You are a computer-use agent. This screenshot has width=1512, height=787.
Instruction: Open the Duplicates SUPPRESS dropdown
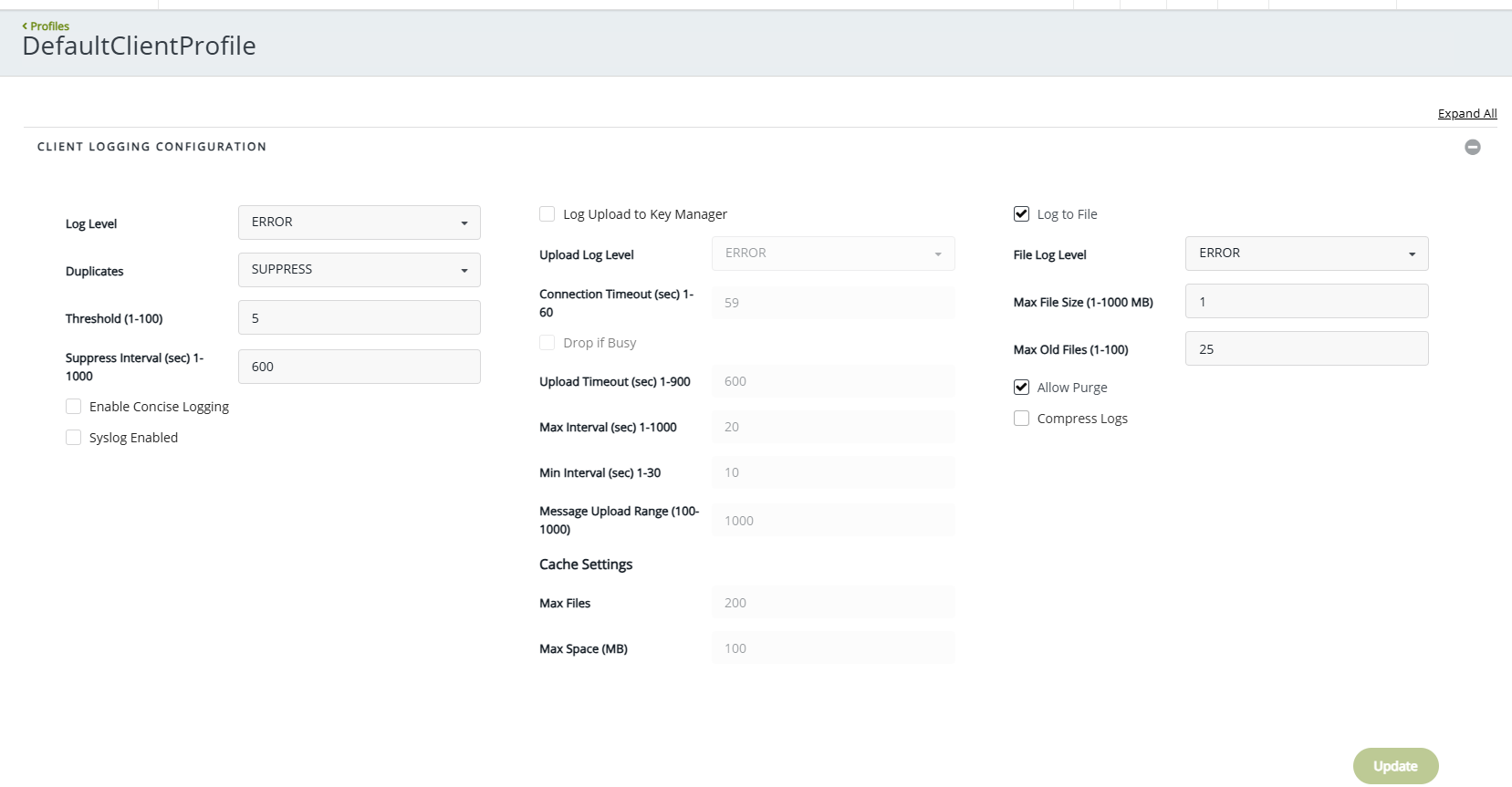(360, 270)
